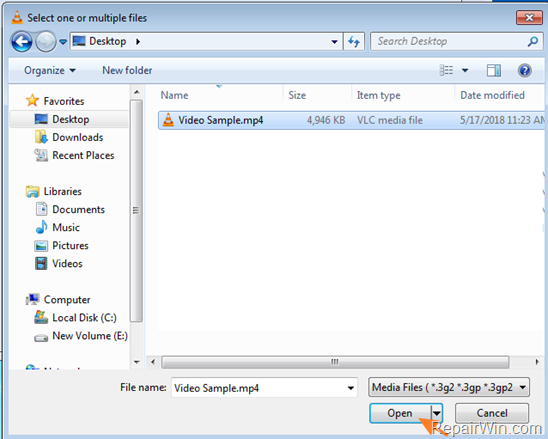548x439 pixels.
Task: Click the 5/17/2018 date modified cell
Action: click(502, 121)
